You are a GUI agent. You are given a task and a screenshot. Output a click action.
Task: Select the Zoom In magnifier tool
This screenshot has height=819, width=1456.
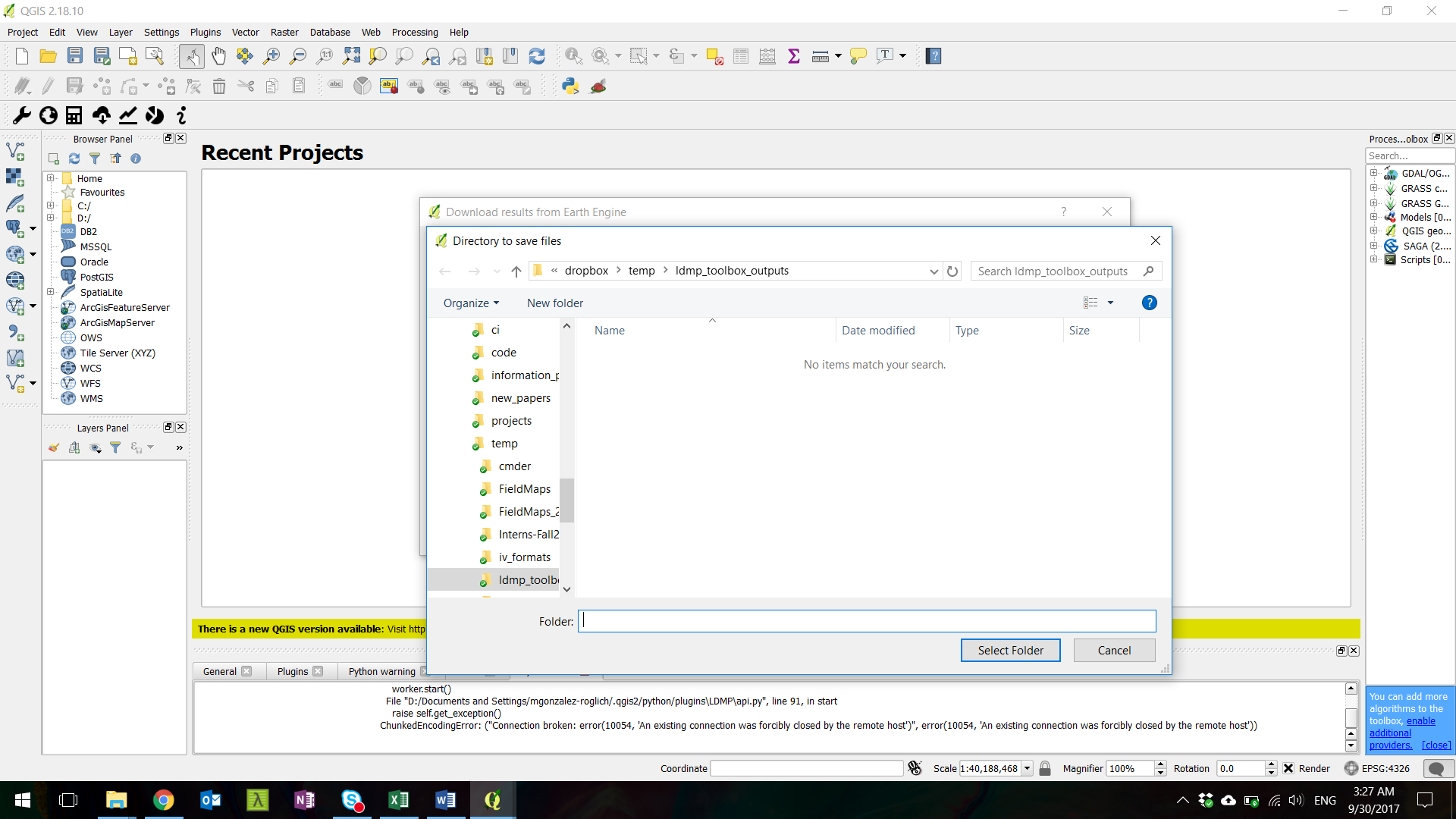[271, 56]
